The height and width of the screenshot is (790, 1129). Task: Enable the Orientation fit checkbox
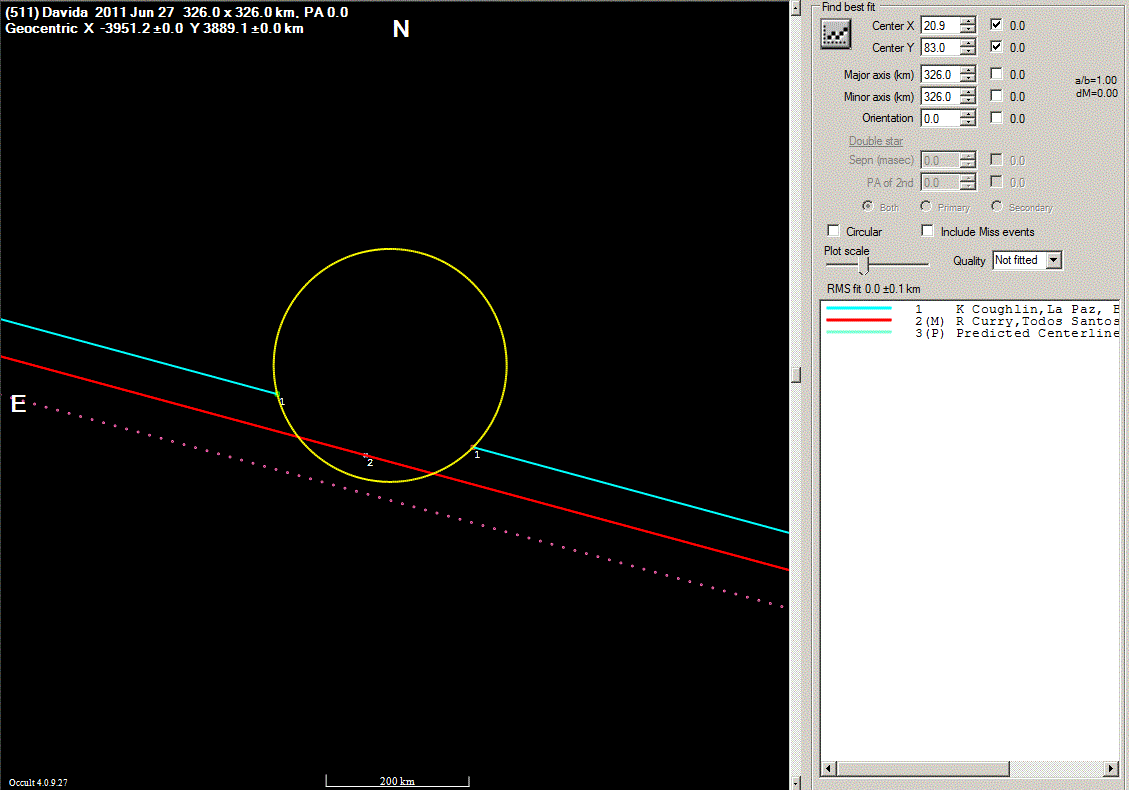(x=996, y=117)
